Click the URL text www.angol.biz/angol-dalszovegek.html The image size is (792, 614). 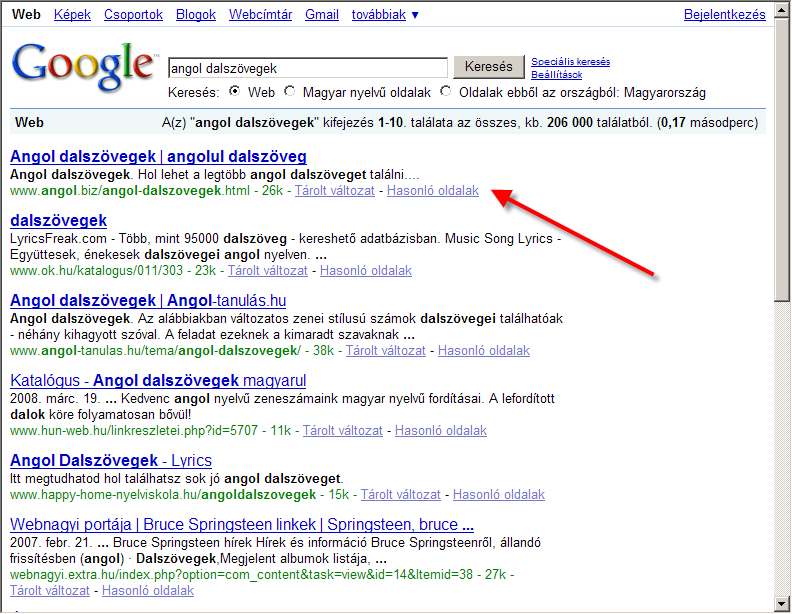click(130, 191)
